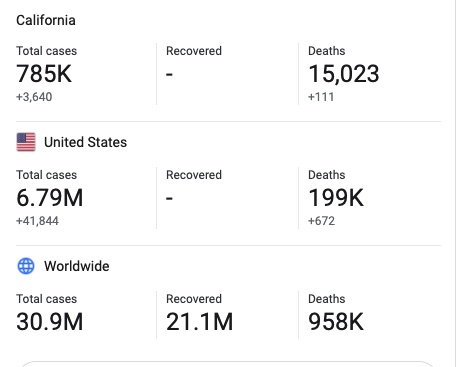Image resolution: width=457 pixels, height=367 pixels.
Task: Click Worldwide total cases 30.9M
Action: coord(50,322)
